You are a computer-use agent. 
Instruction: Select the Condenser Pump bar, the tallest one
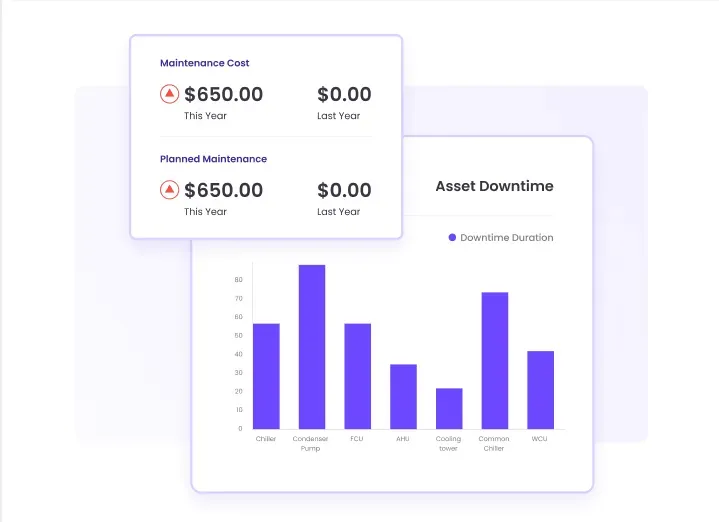(x=312, y=347)
